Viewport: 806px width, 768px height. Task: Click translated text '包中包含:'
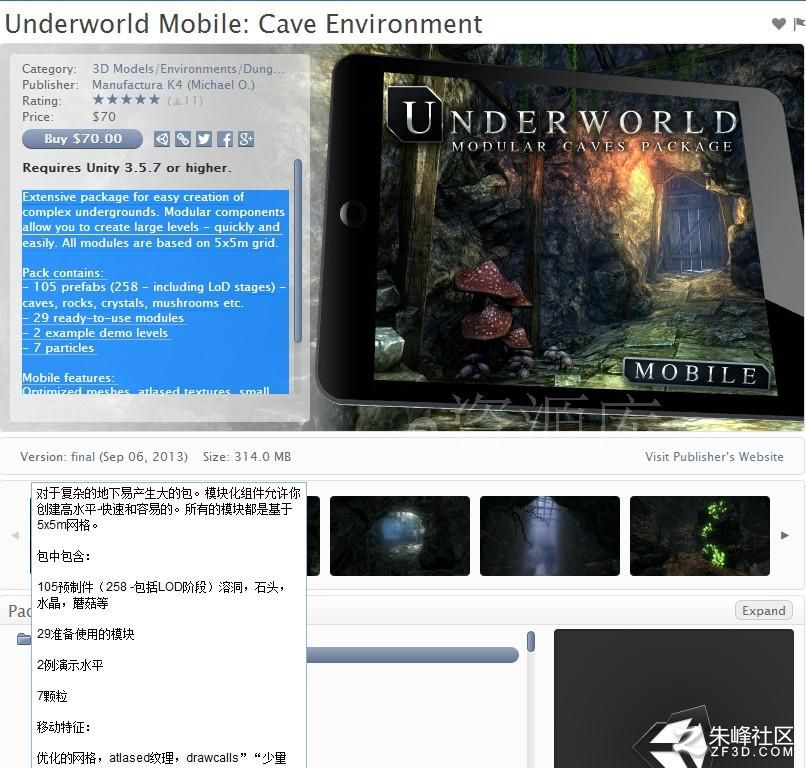click(x=64, y=556)
